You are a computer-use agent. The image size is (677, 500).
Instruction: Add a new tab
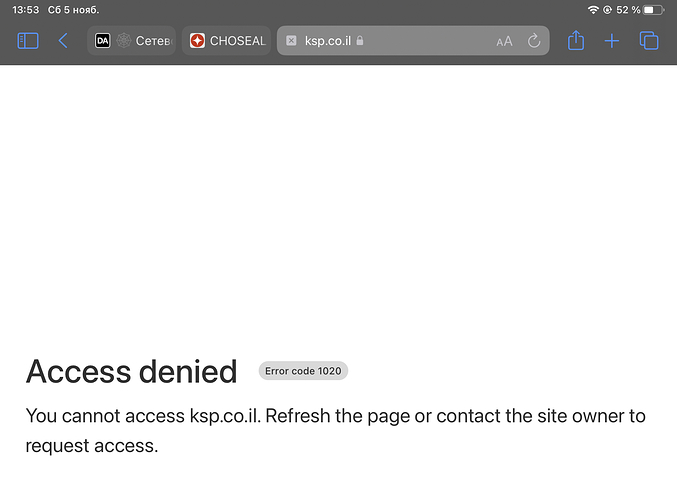(x=612, y=41)
